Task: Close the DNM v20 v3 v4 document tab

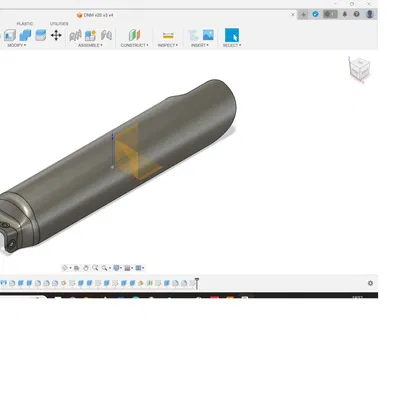Action: point(293,14)
